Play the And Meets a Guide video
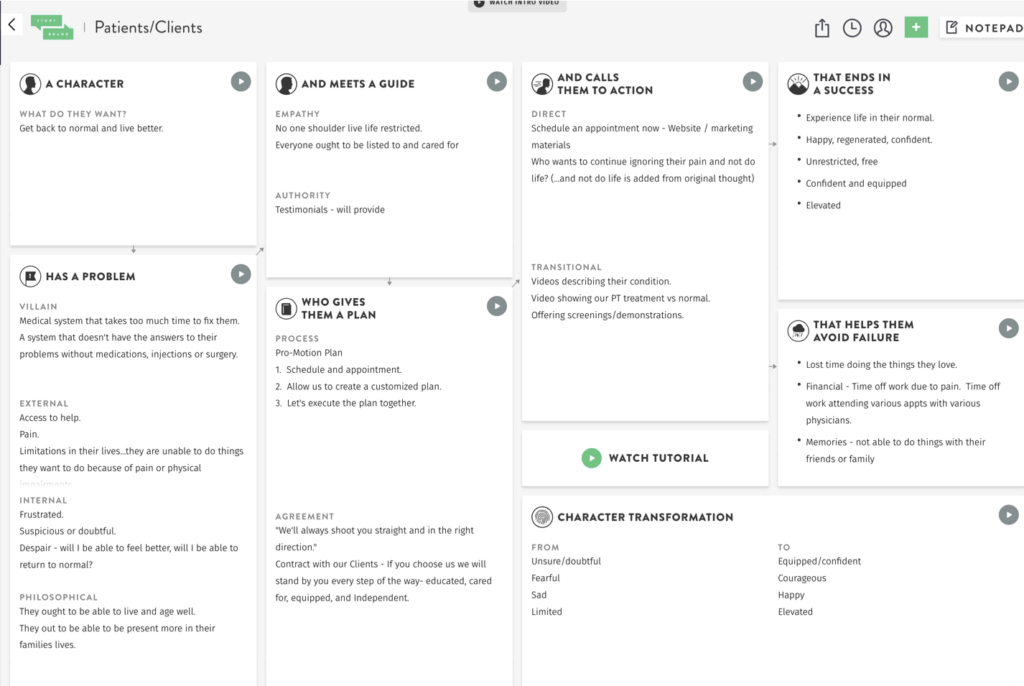The image size is (1024, 686). 497,82
